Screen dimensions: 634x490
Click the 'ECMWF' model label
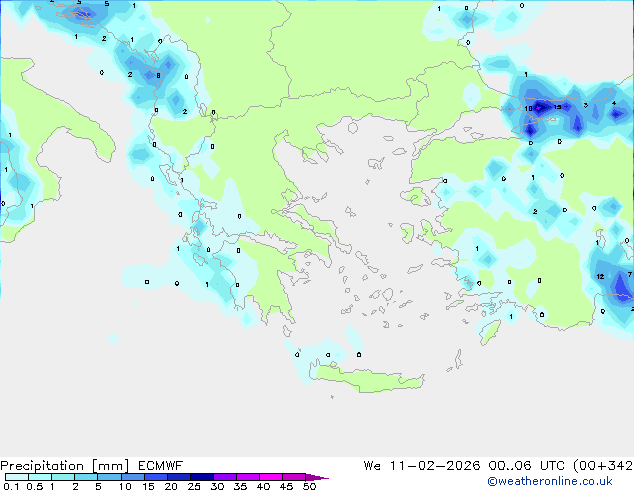(x=161, y=466)
